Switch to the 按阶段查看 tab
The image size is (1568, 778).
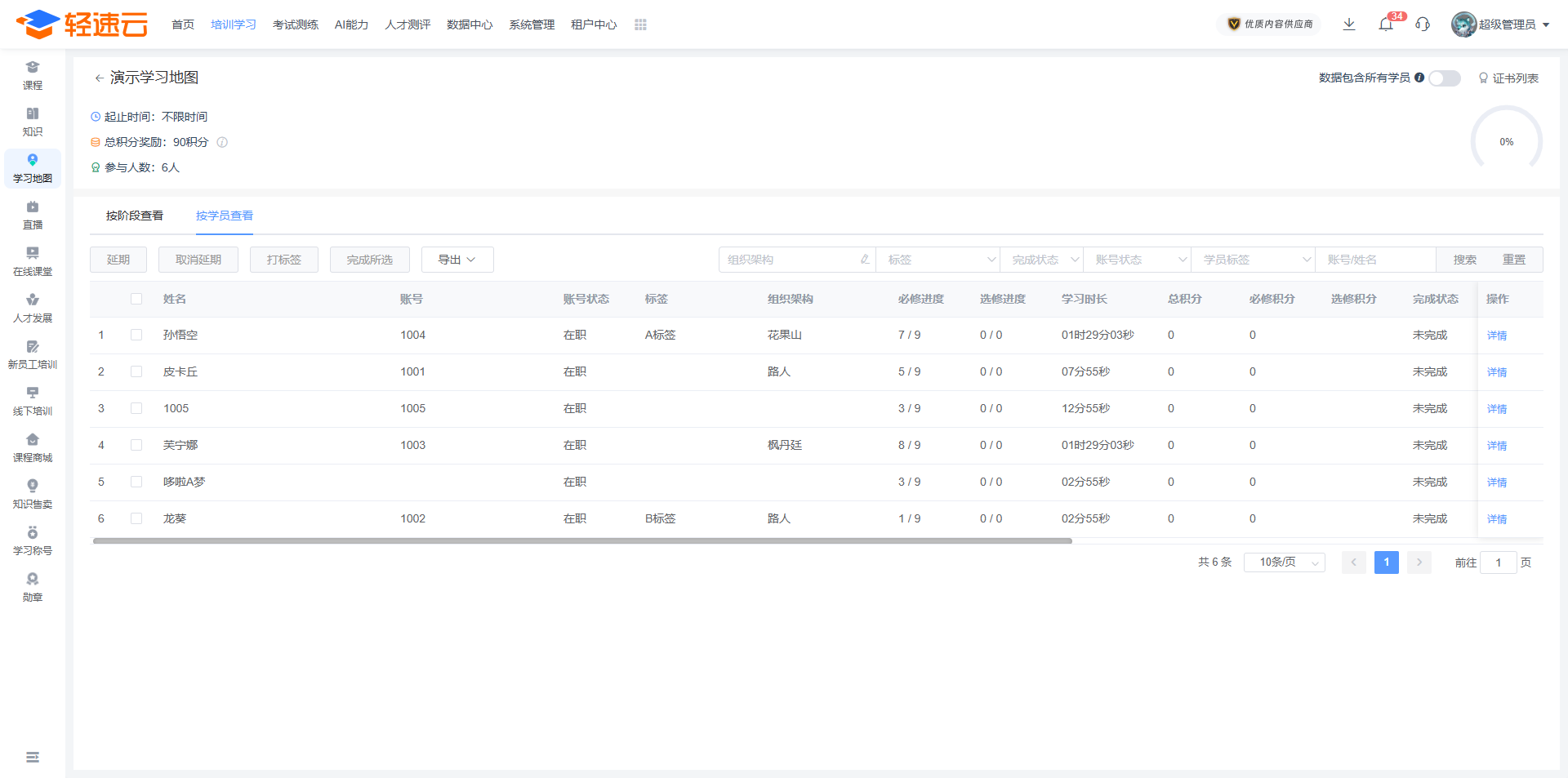(x=135, y=216)
